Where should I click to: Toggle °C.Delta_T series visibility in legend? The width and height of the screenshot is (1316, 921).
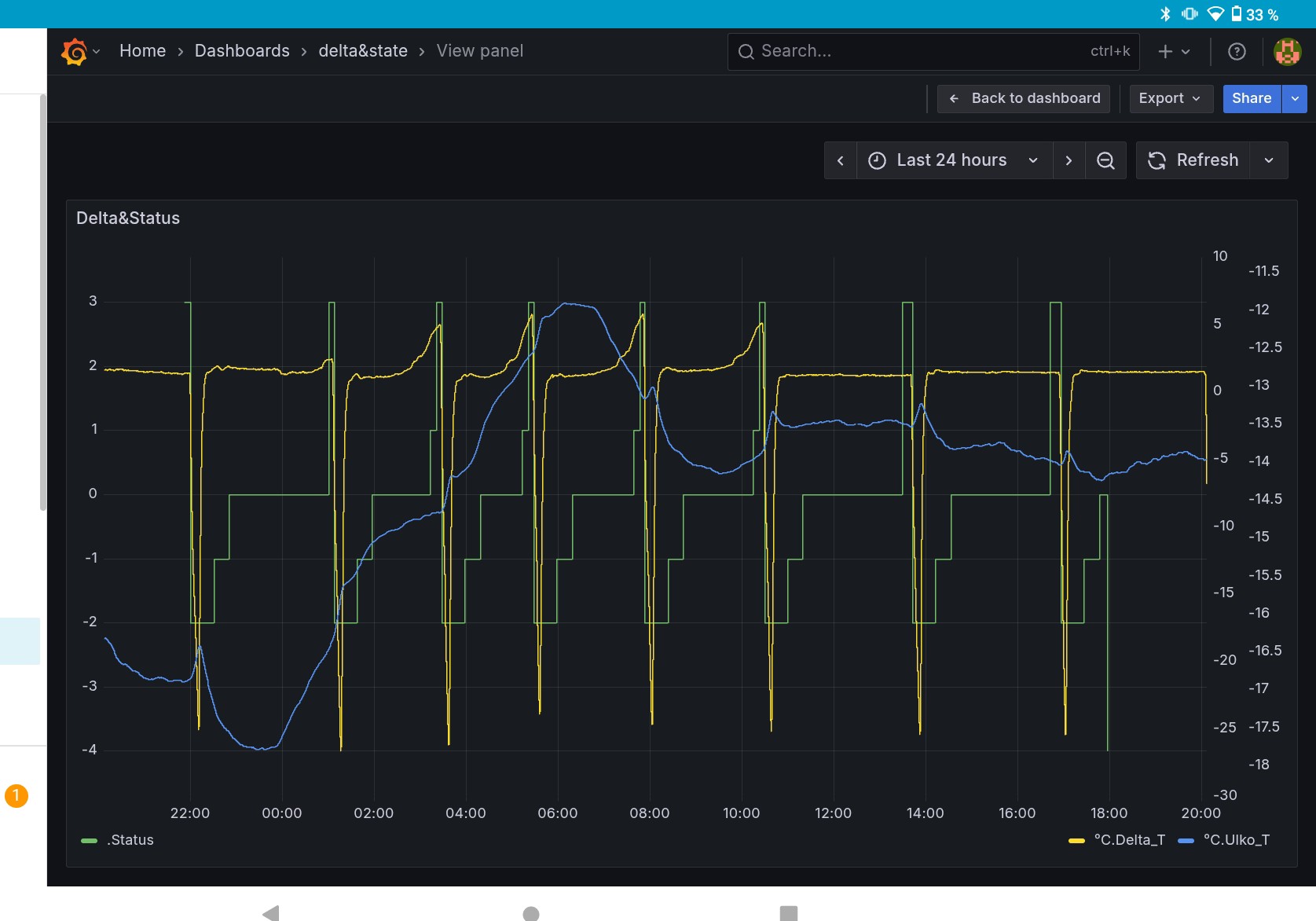1128,840
